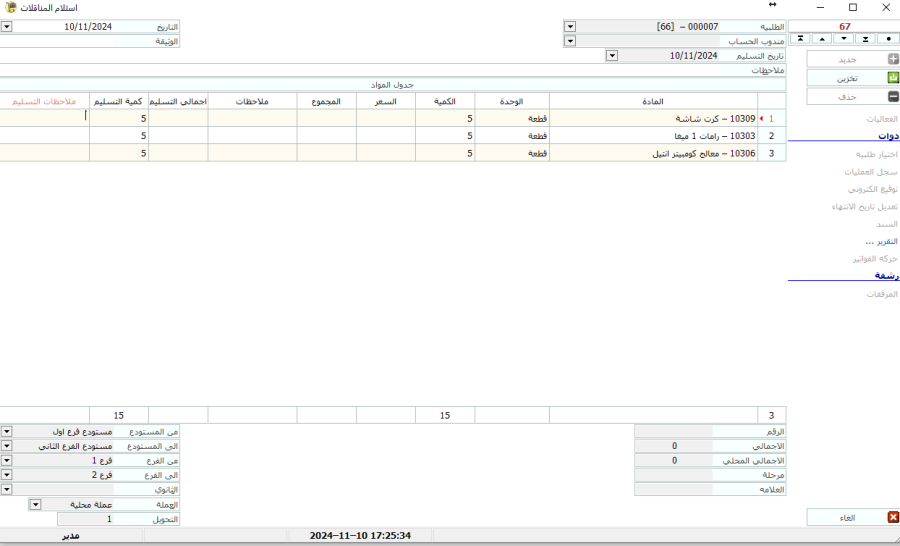The width and height of the screenshot is (900, 546).
Task: Click the المادة column header
Action: pyautogui.click(x=653, y=101)
